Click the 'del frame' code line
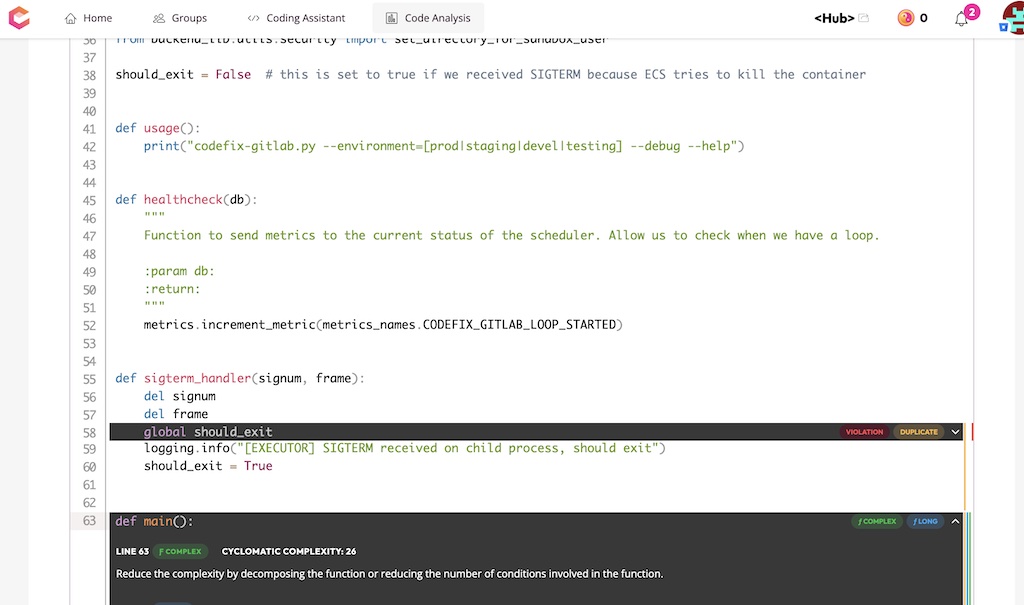Screen dimensions: 1024x605 (176, 414)
